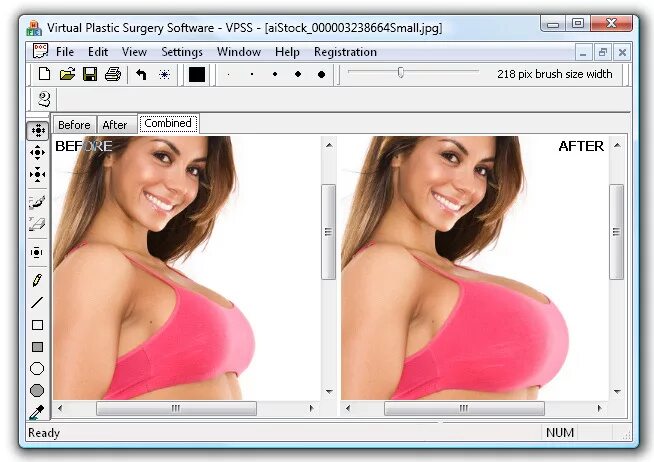654x462 pixels.
Task: Select the line drawing tool
Action: [x=37, y=302]
